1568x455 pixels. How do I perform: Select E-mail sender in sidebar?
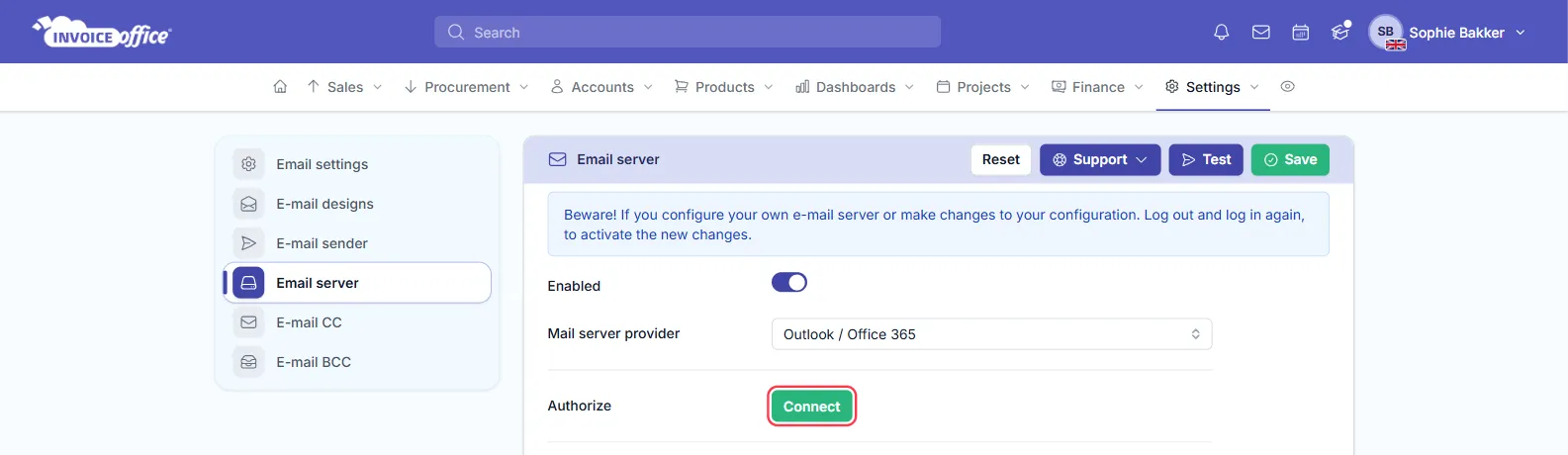click(x=357, y=243)
